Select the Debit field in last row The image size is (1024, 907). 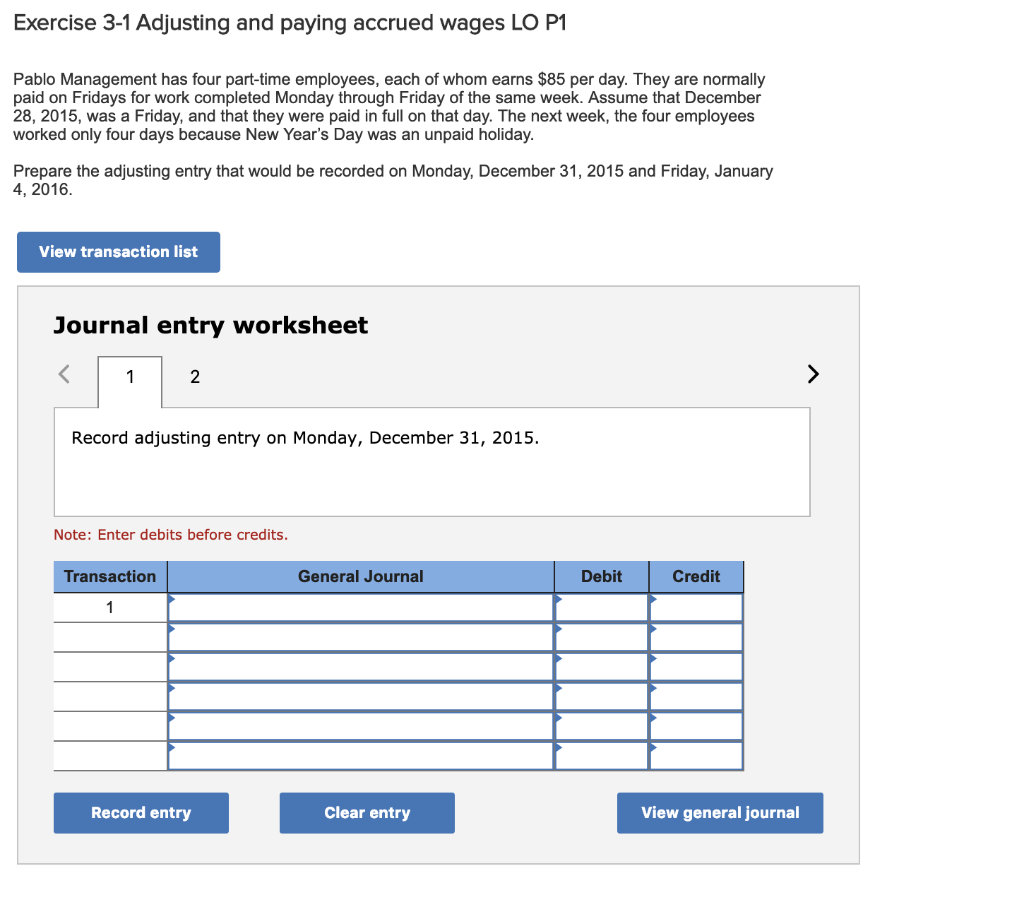point(601,756)
